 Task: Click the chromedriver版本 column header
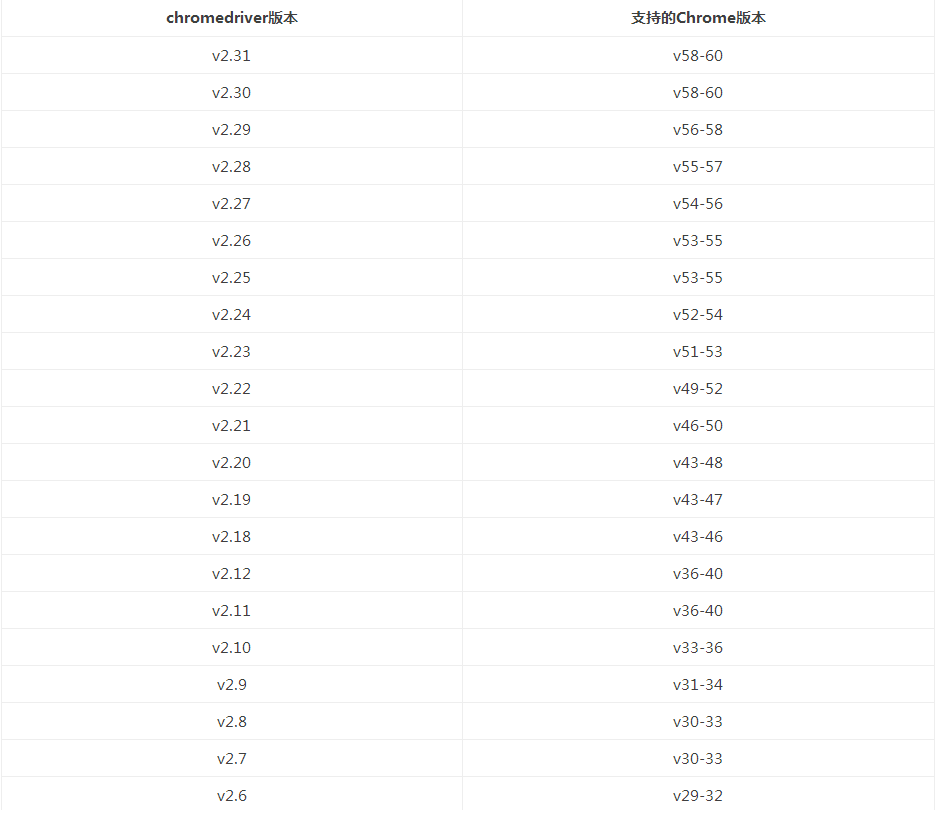pos(231,18)
